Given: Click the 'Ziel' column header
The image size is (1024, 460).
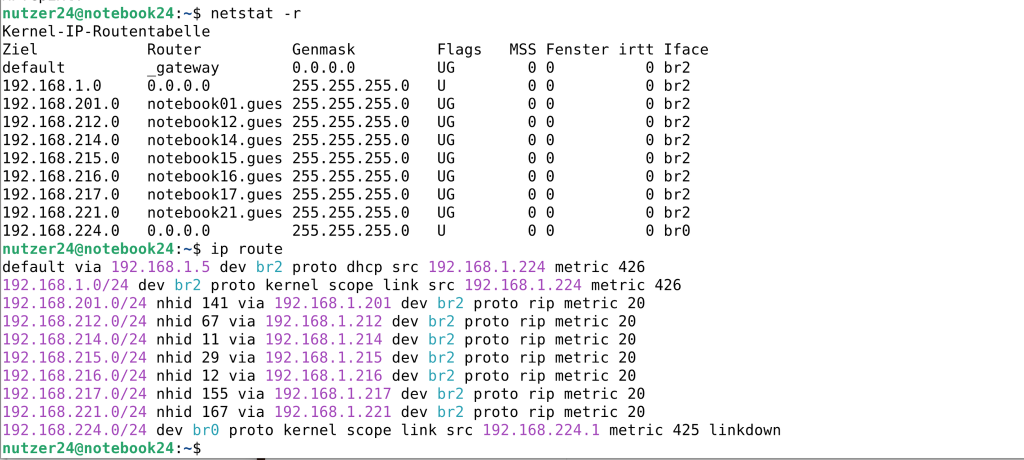Looking at the screenshot, I should point(20,50).
